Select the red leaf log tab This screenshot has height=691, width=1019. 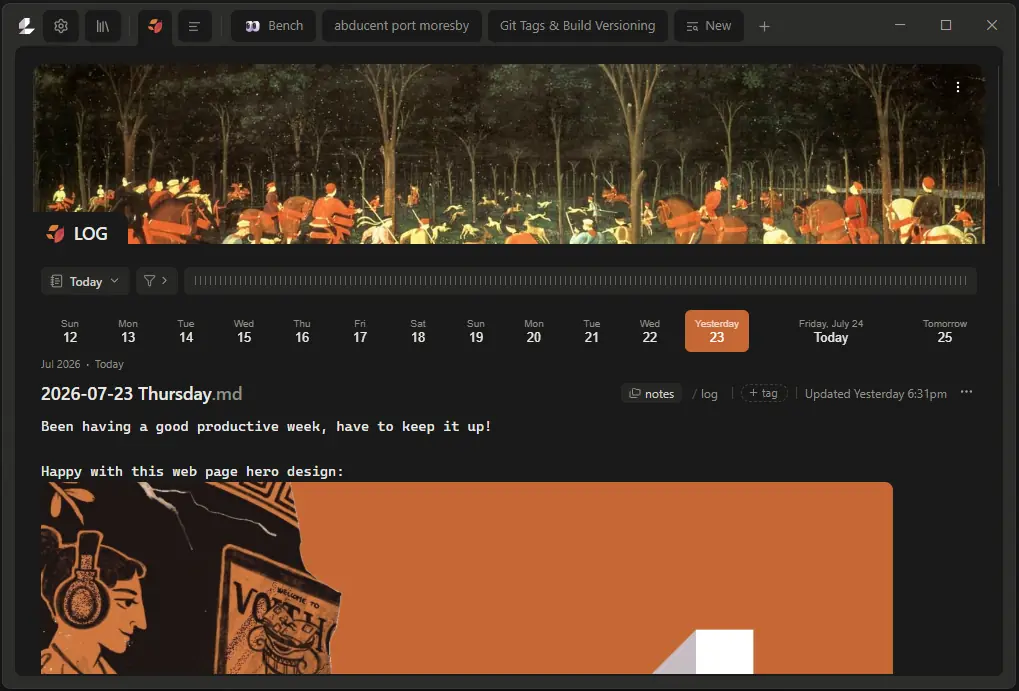point(155,26)
